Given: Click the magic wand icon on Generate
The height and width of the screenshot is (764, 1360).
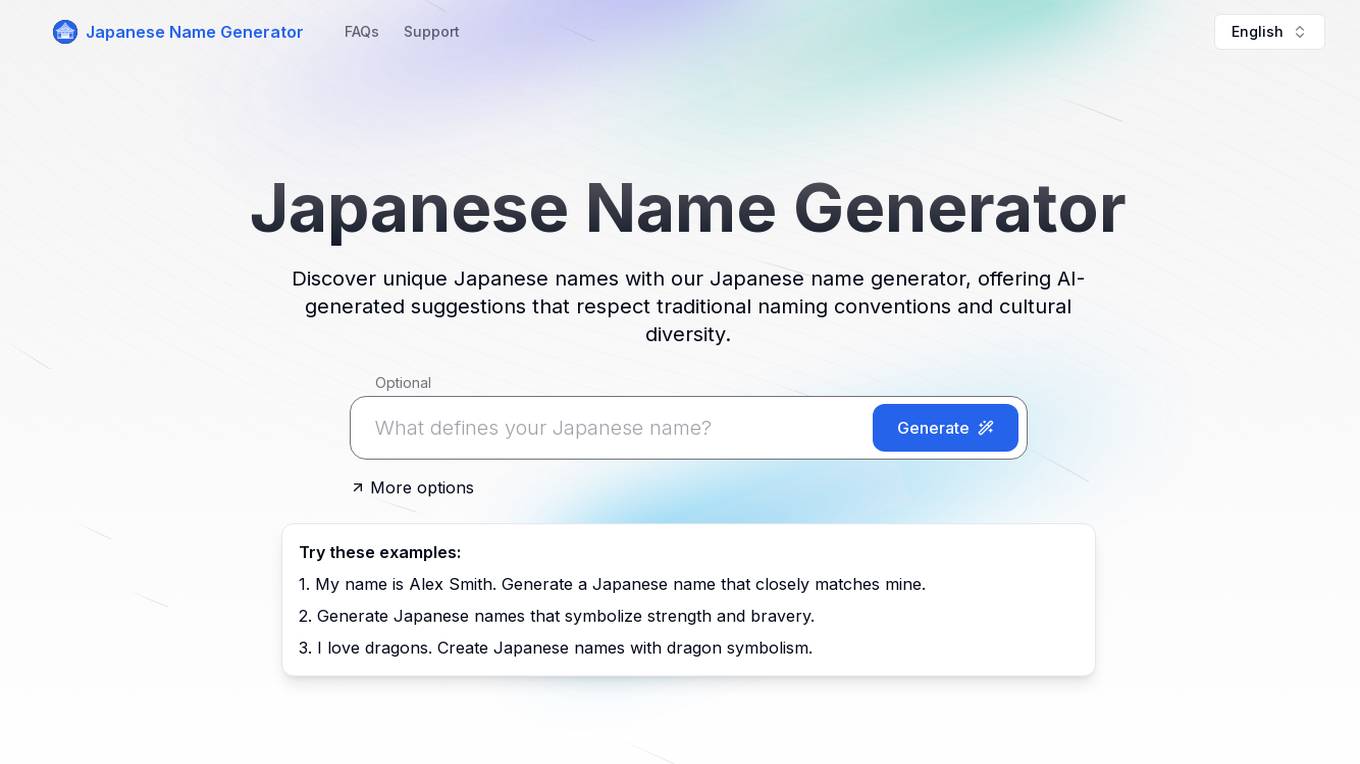Looking at the screenshot, I should point(986,428).
